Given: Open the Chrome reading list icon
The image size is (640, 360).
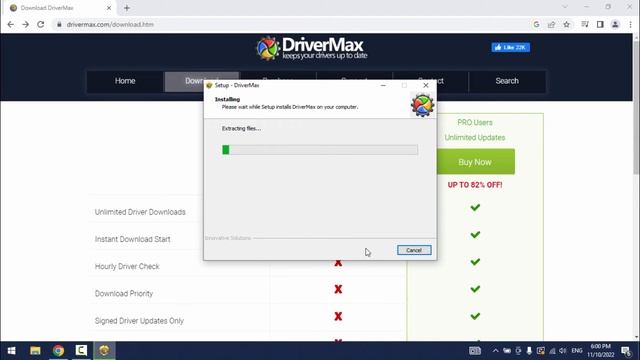Looking at the screenshot, I should 585,24.
